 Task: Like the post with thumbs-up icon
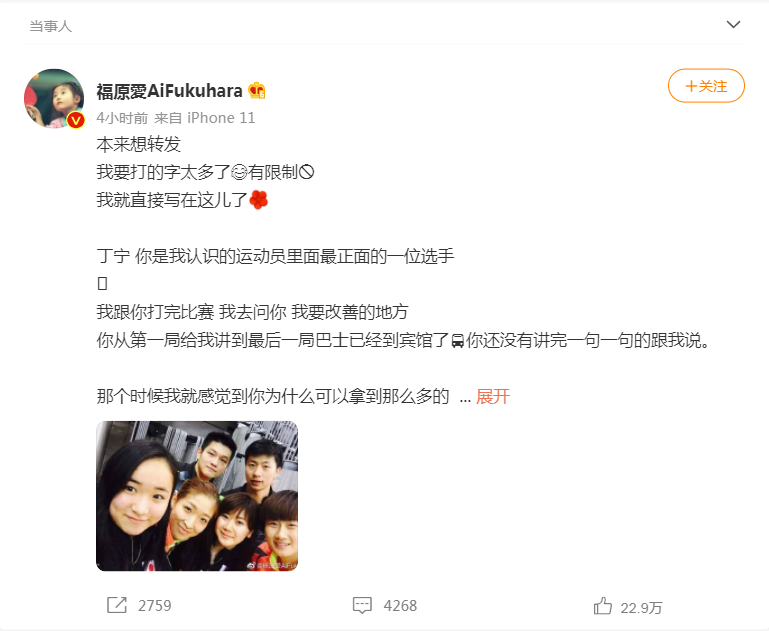pos(603,606)
